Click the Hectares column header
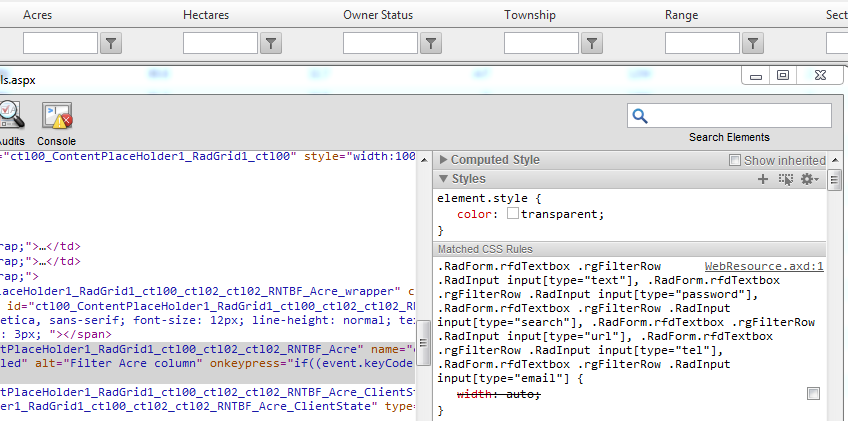 (x=206, y=15)
